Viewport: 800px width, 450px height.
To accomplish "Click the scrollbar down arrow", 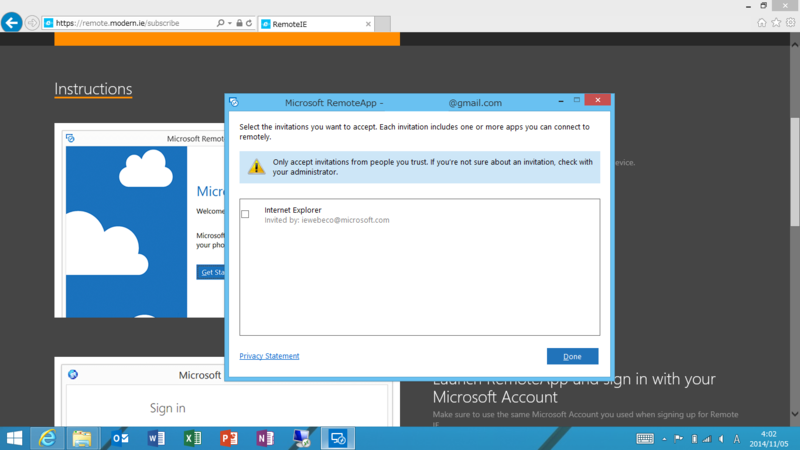I will 795,414.
